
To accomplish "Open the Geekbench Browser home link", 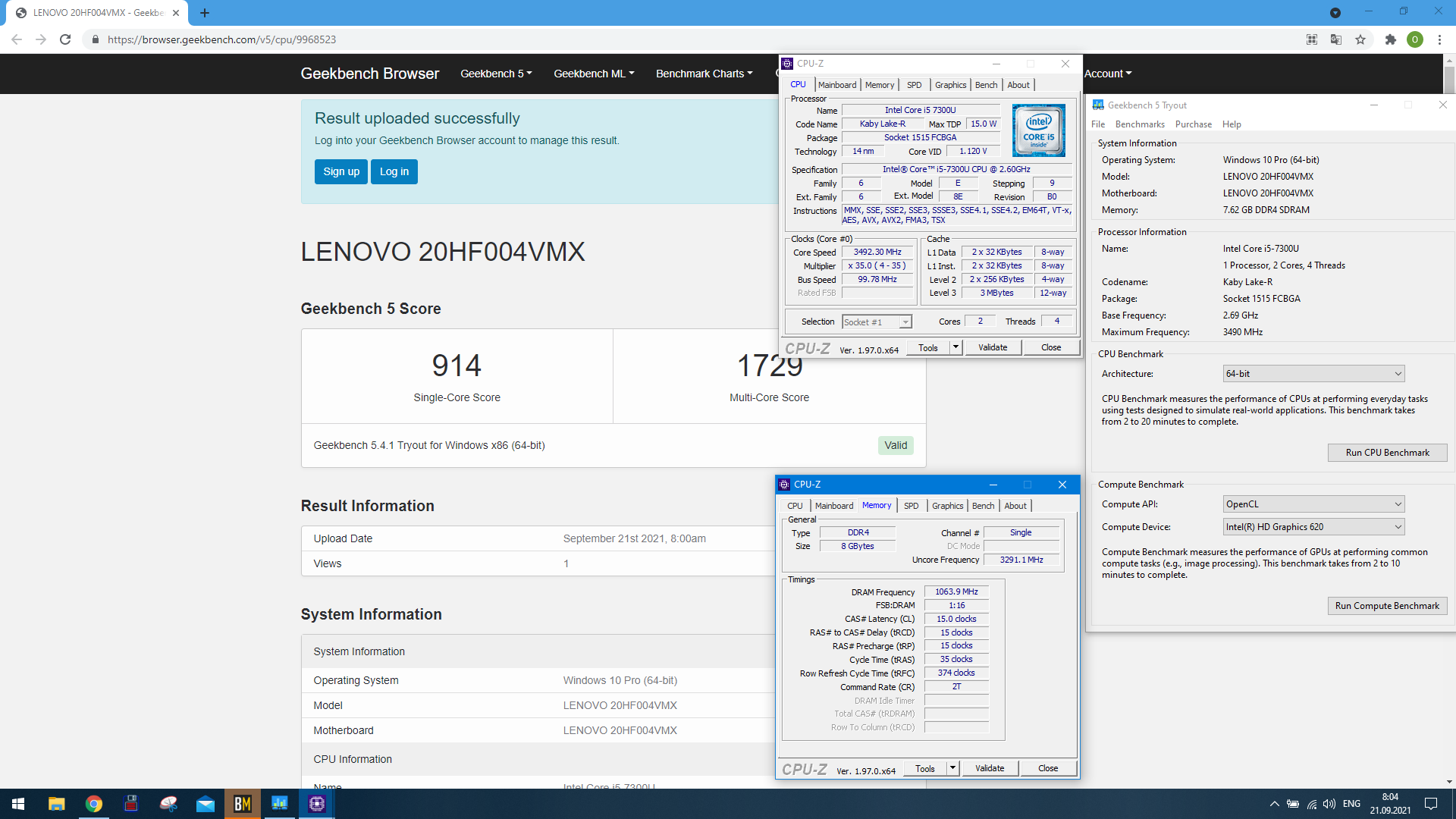I will click(x=370, y=74).
